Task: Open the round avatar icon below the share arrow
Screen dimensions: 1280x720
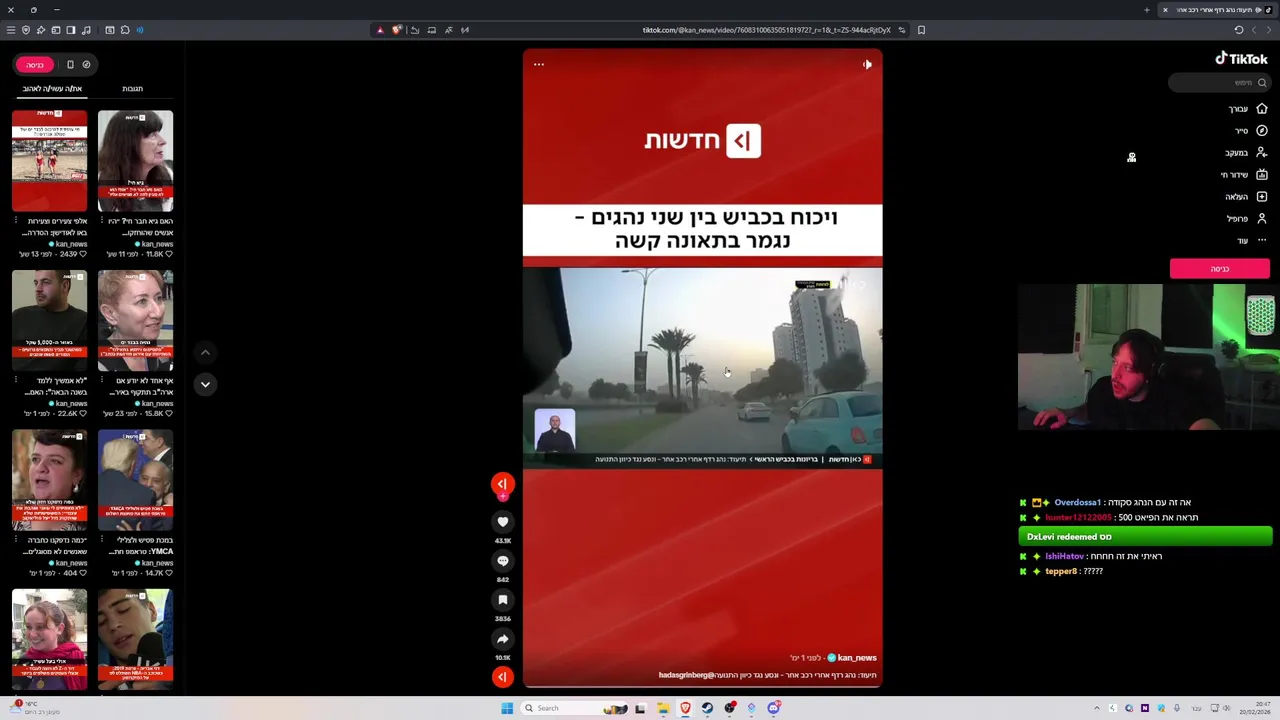Action: 503,677
